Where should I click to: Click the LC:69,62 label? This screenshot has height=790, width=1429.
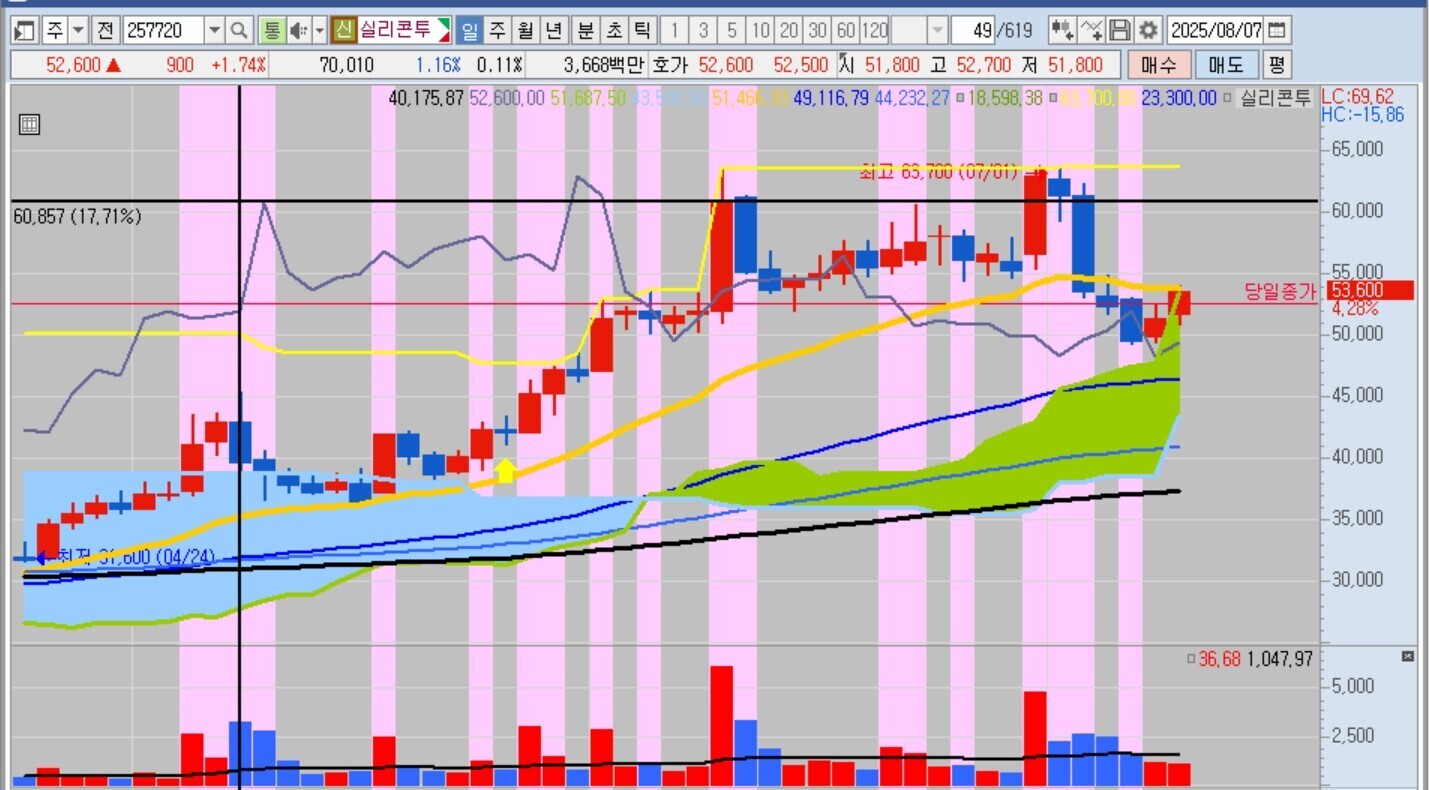[x=1357, y=97]
